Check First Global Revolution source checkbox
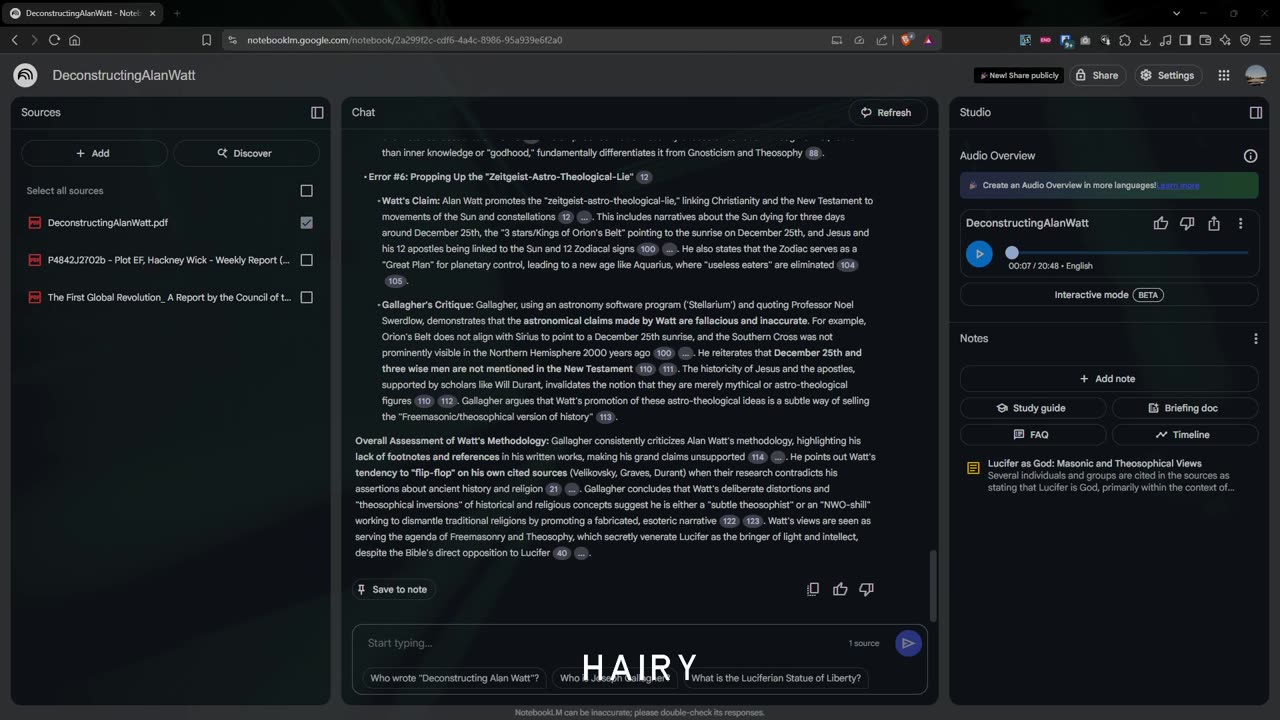Image resolution: width=1280 pixels, height=720 pixels. pyautogui.click(x=307, y=297)
